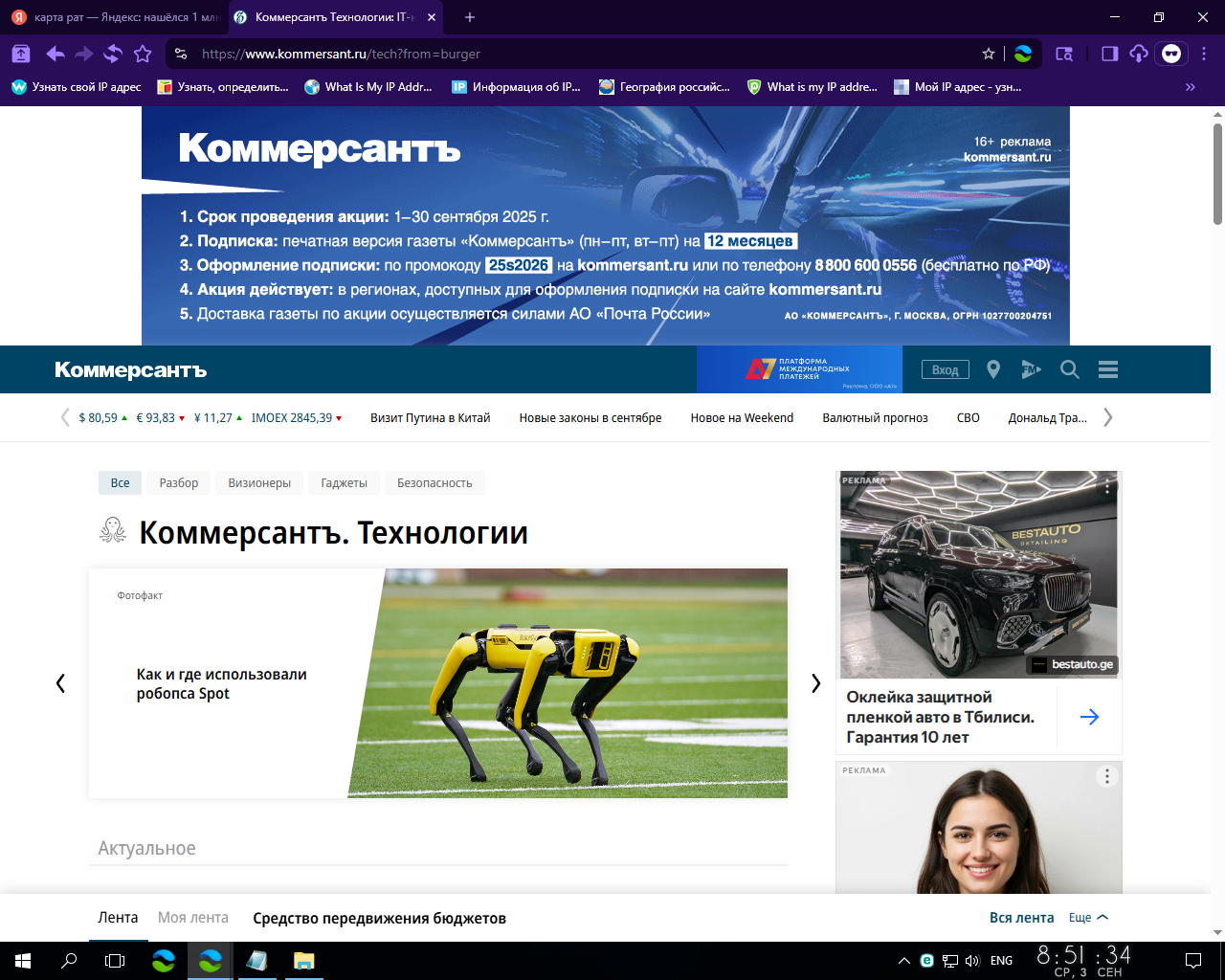Image resolution: width=1225 pixels, height=980 pixels.
Task: Show previous carousel slide
Action: (60, 683)
